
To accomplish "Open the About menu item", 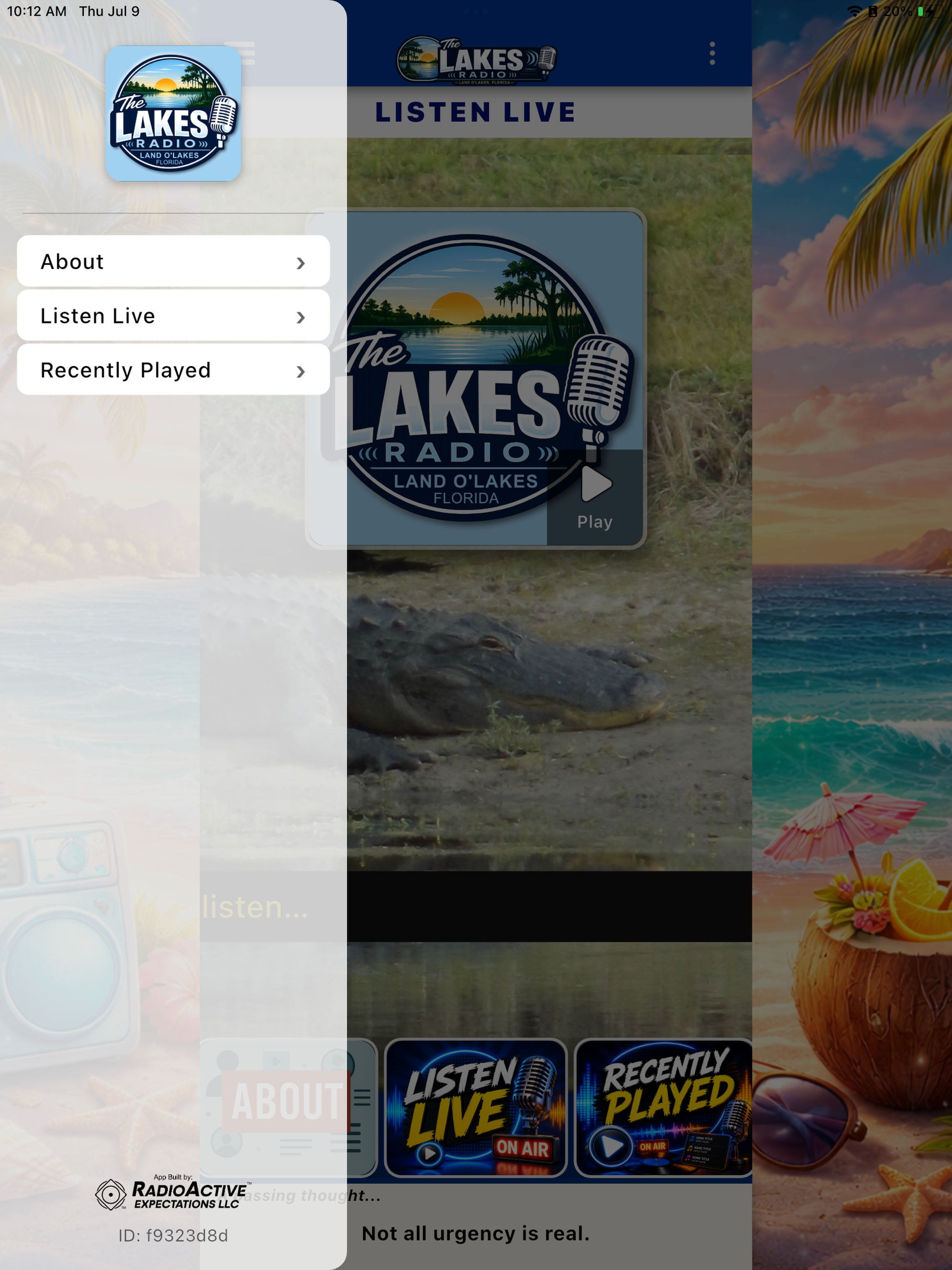I will [173, 261].
